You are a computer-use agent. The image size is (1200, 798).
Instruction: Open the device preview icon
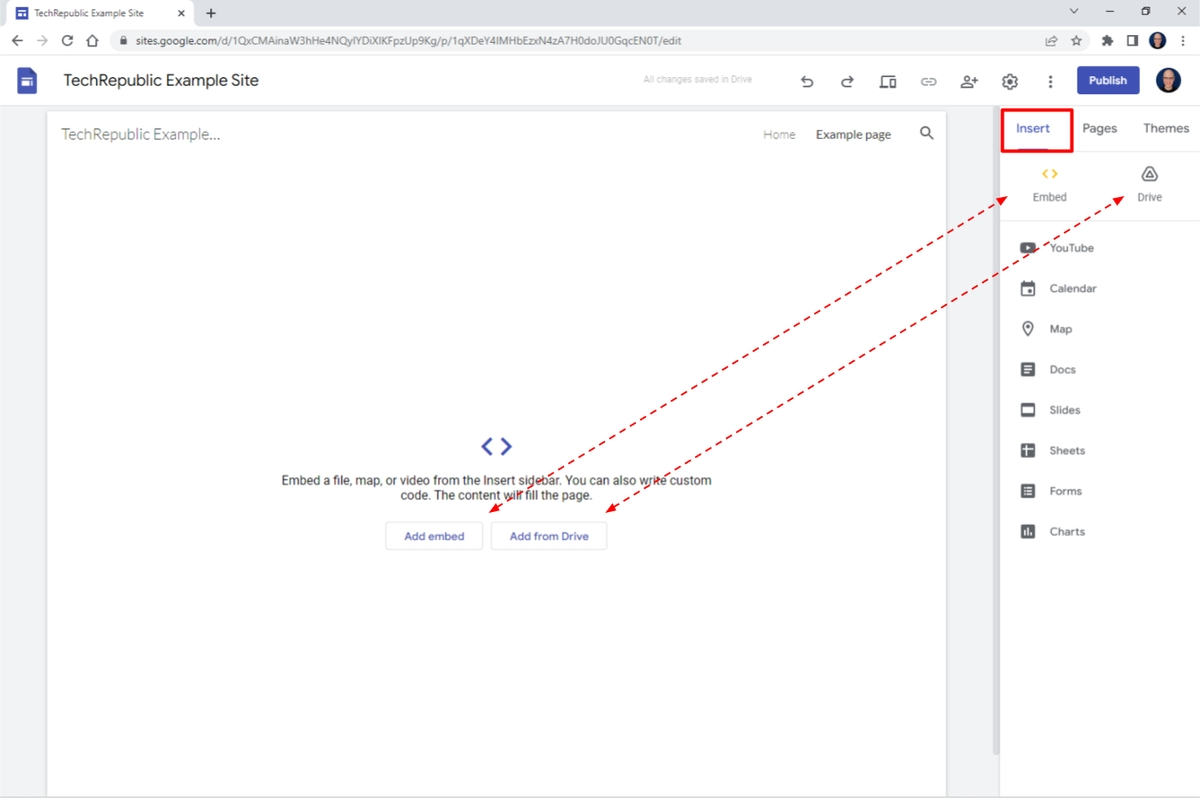point(888,81)
